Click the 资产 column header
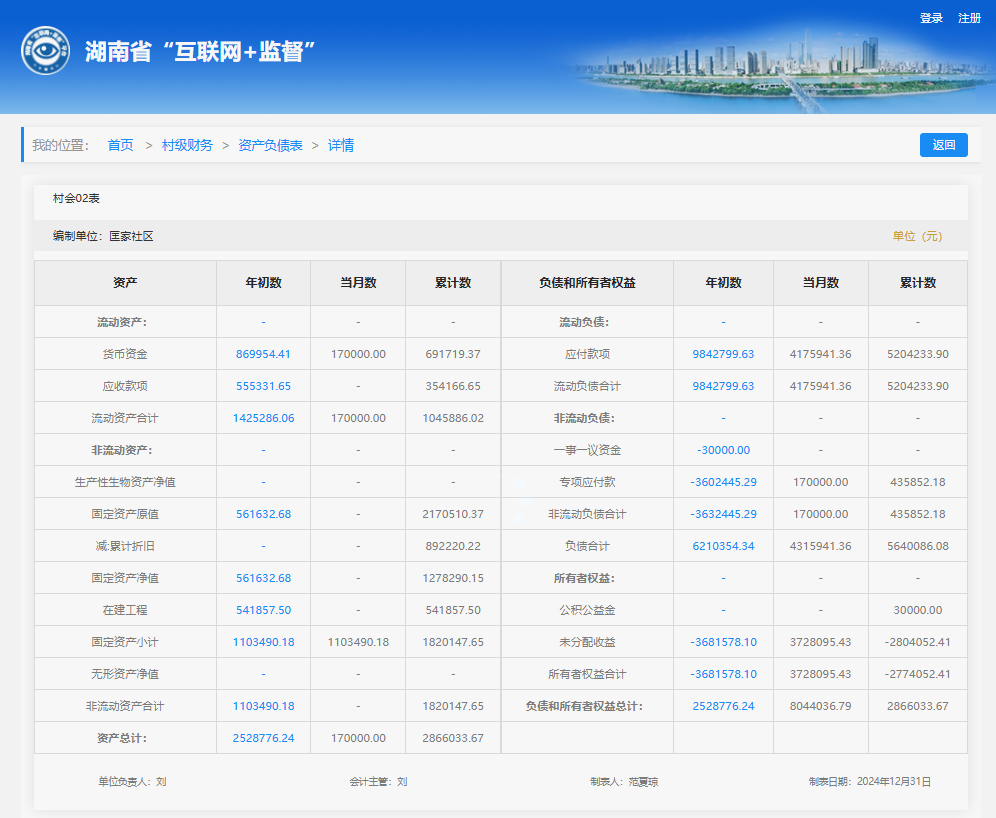996x818 pixels. [124, 283]
